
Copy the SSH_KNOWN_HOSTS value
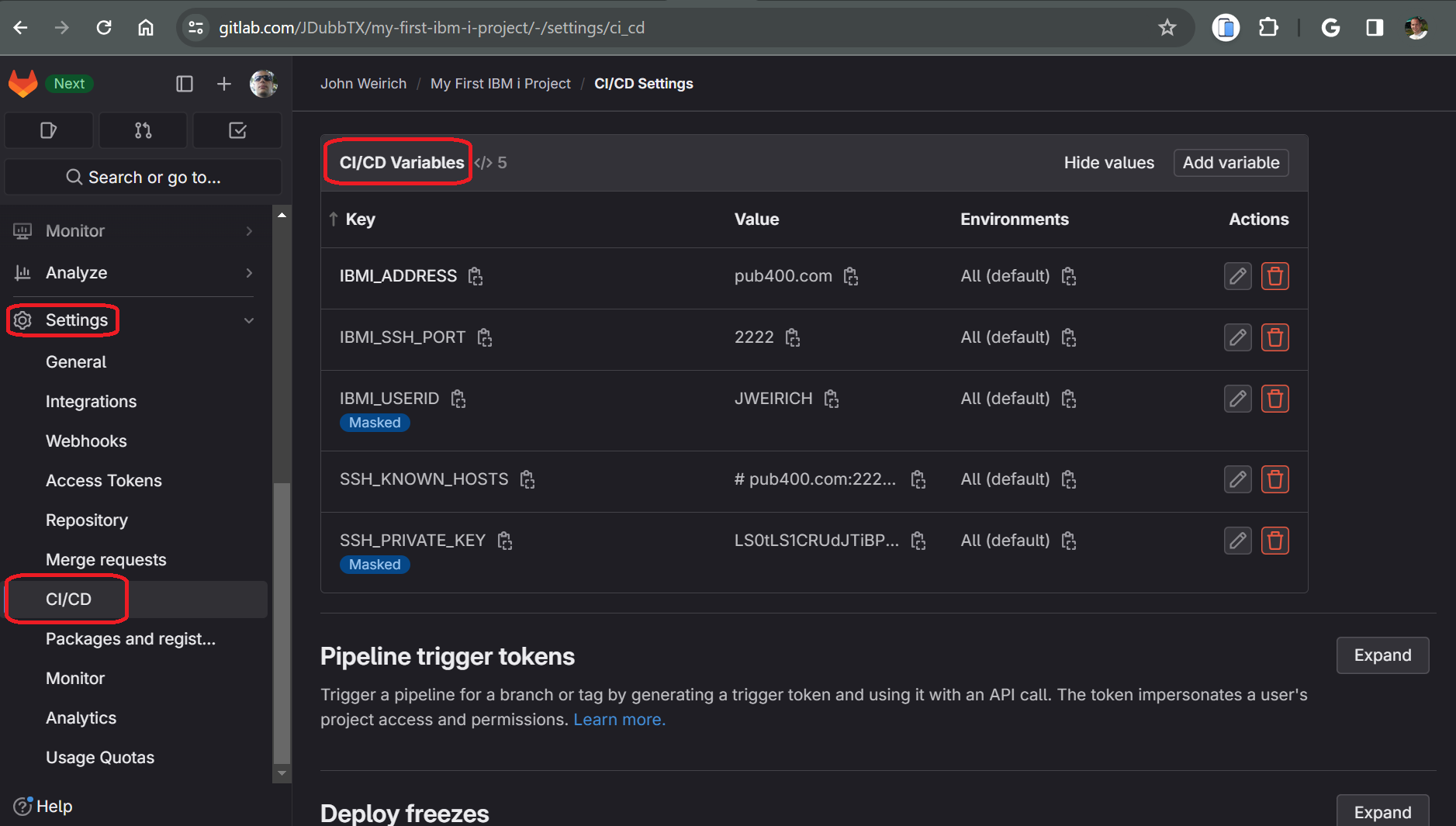point(918,479)
